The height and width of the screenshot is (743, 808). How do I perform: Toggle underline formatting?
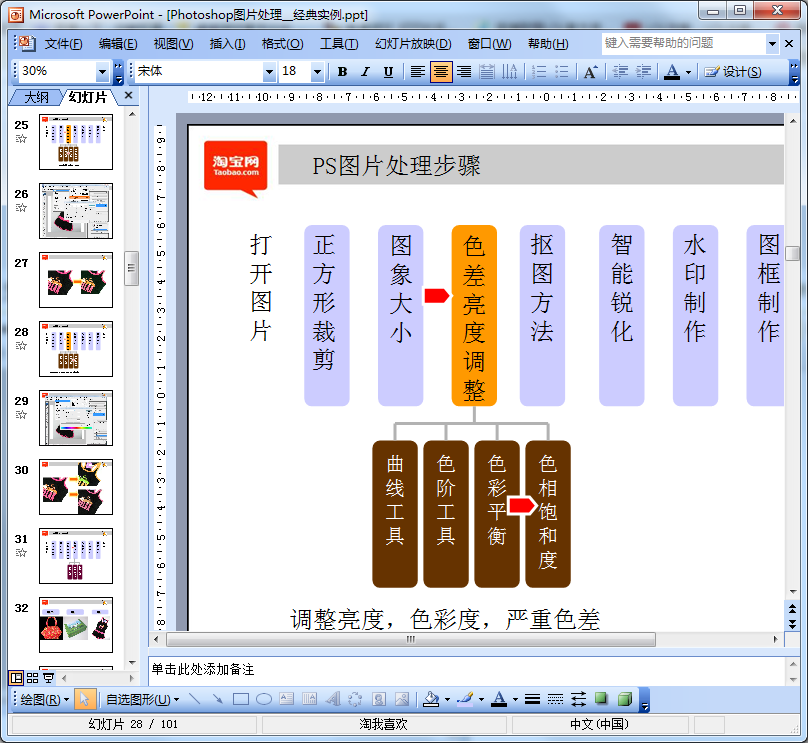click(x=385, y=72)
